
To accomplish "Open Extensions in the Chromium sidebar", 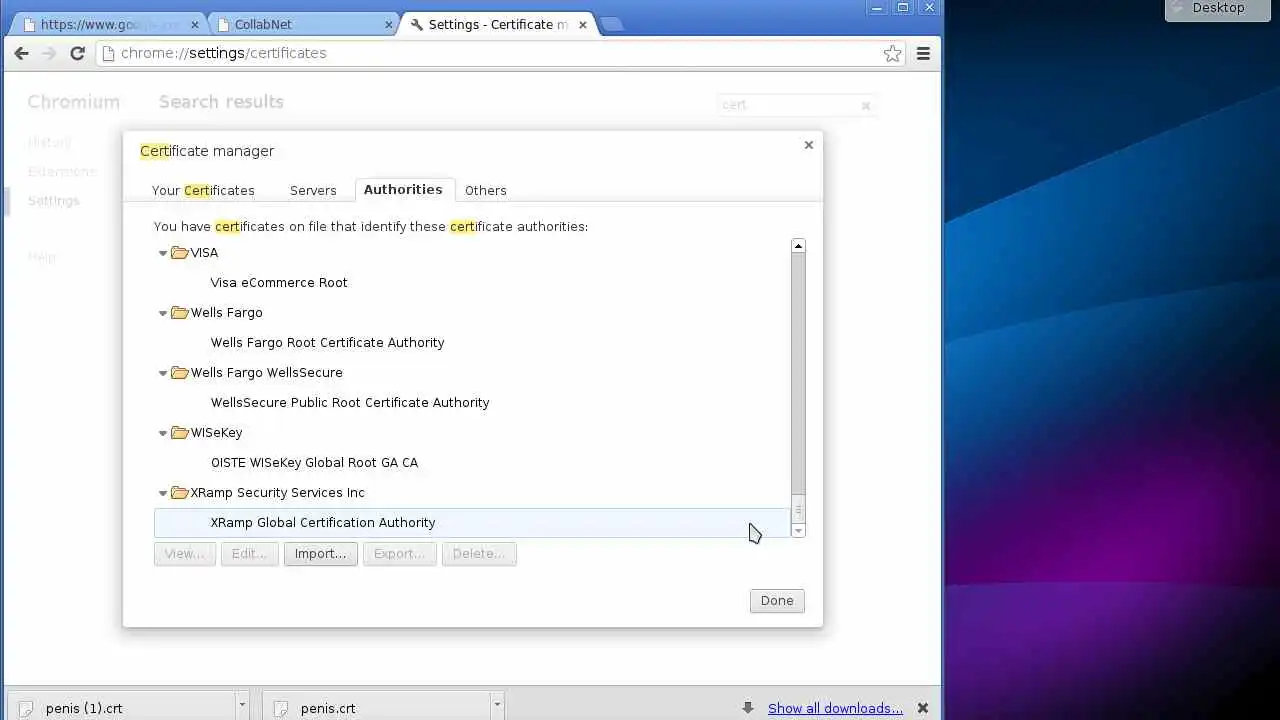I will (61, 171).
